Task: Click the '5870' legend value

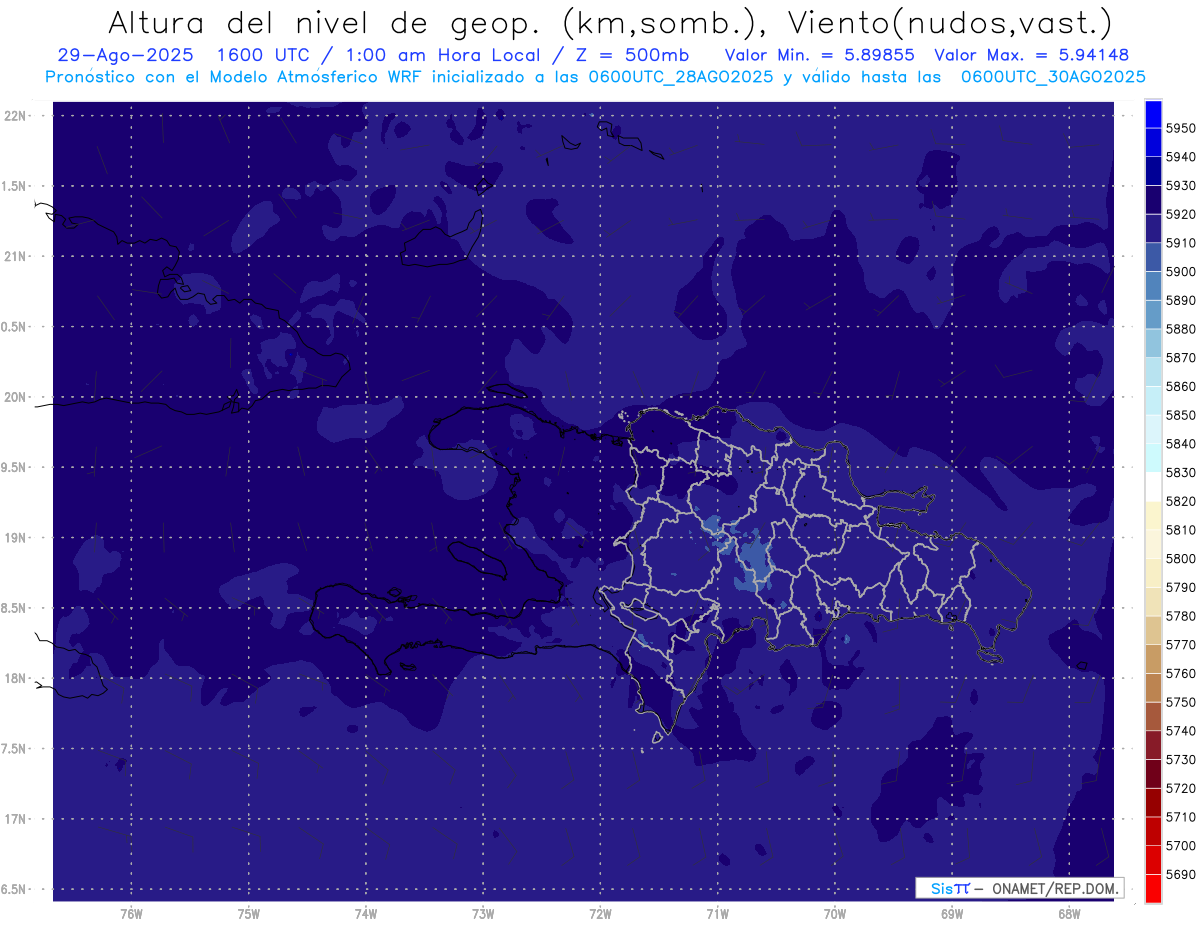Action: (x=1180, y=358)
